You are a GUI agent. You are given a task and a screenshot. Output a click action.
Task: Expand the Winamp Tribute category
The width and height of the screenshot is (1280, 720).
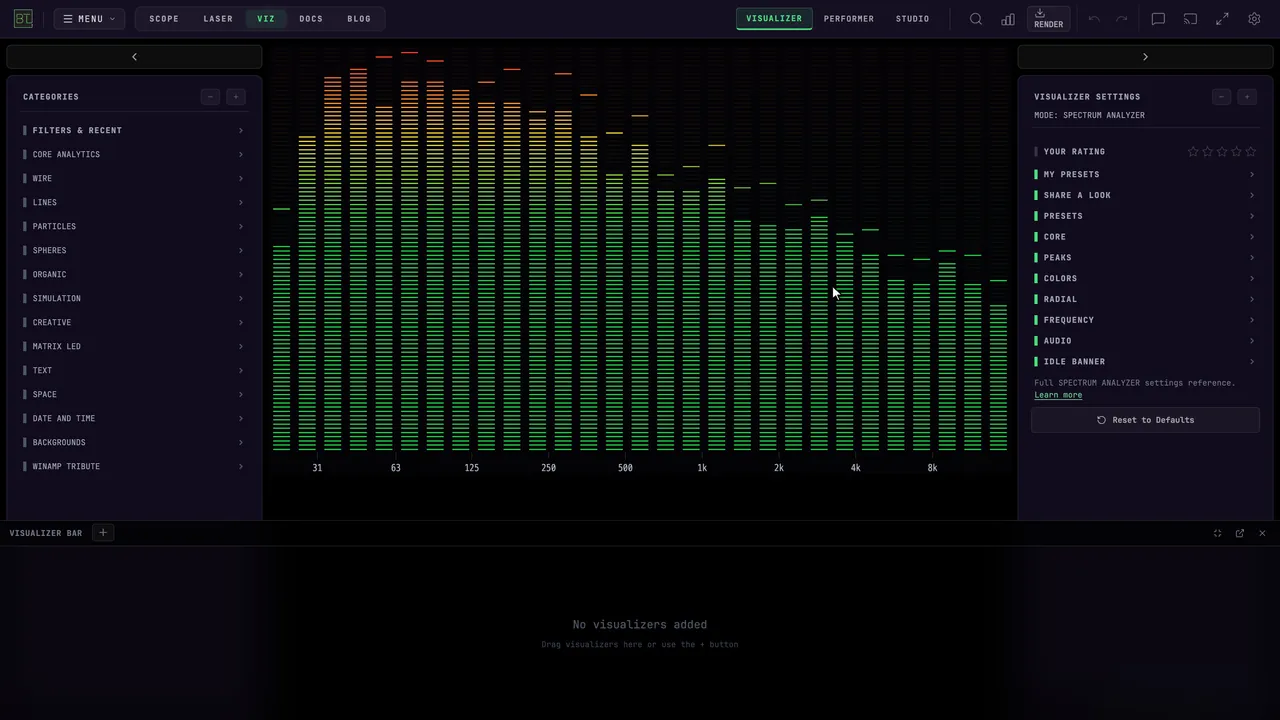click(134, 466)
